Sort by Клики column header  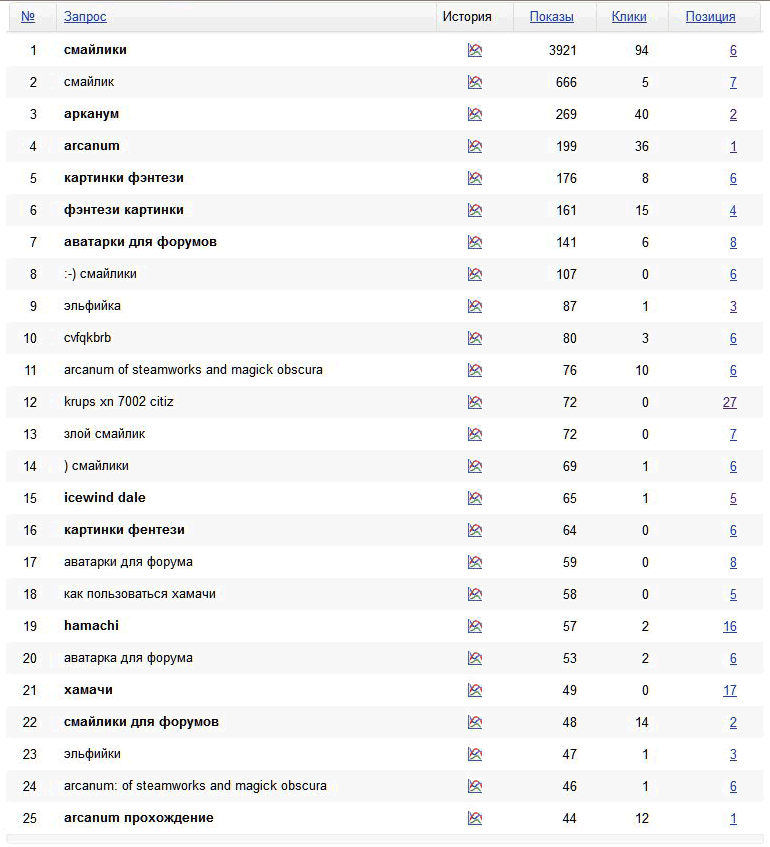pos(628,17)
